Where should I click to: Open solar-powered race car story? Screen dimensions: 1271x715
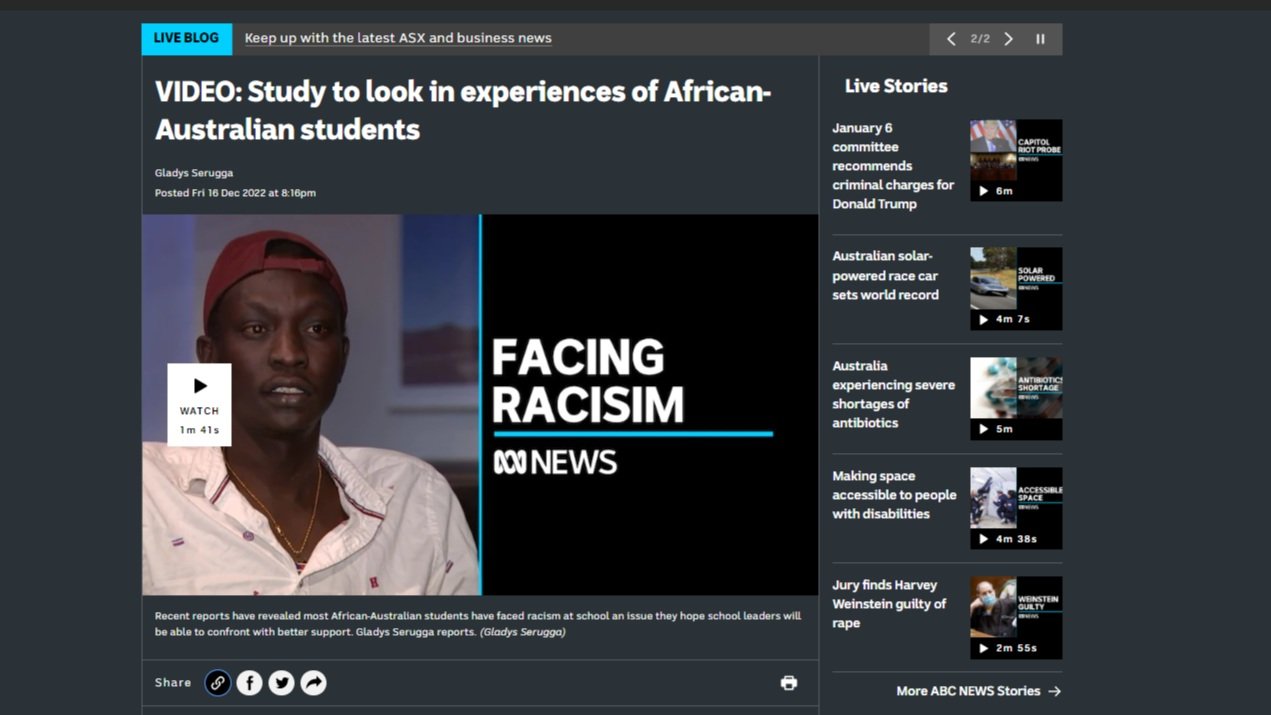[887, 275]
